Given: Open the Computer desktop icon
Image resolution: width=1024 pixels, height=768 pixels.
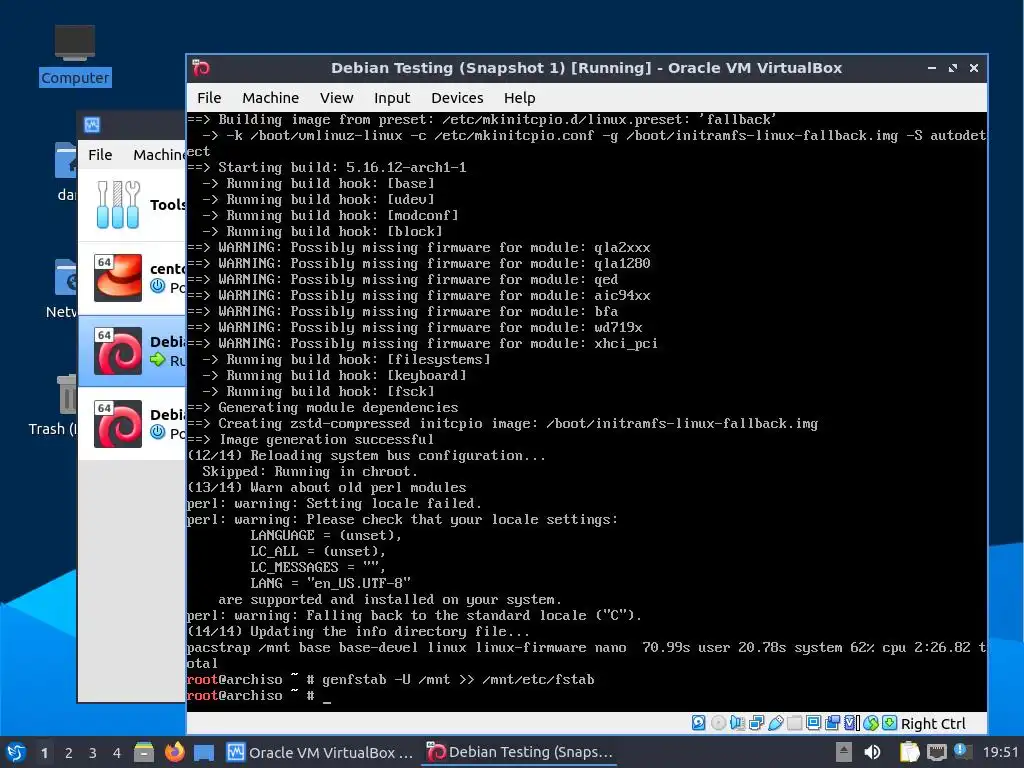Looking at the screenshot, I should (x=74, y=55).
